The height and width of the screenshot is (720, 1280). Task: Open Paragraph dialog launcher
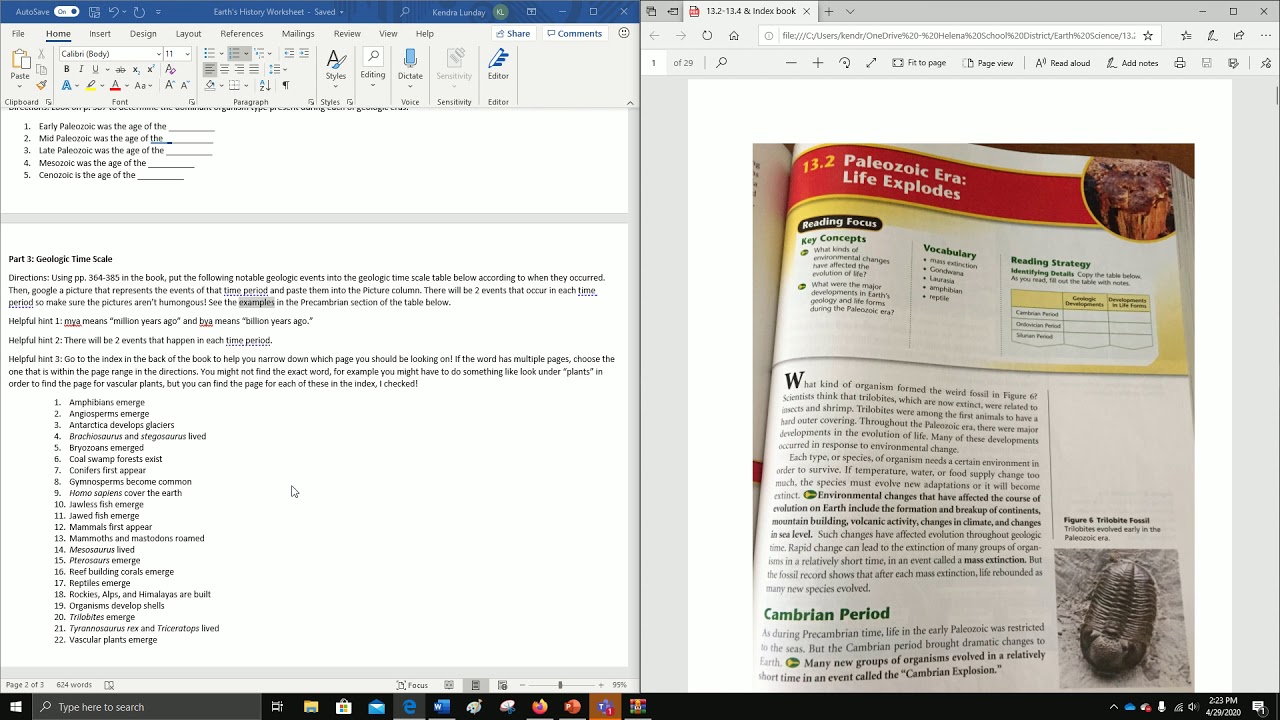pos(311,102)
